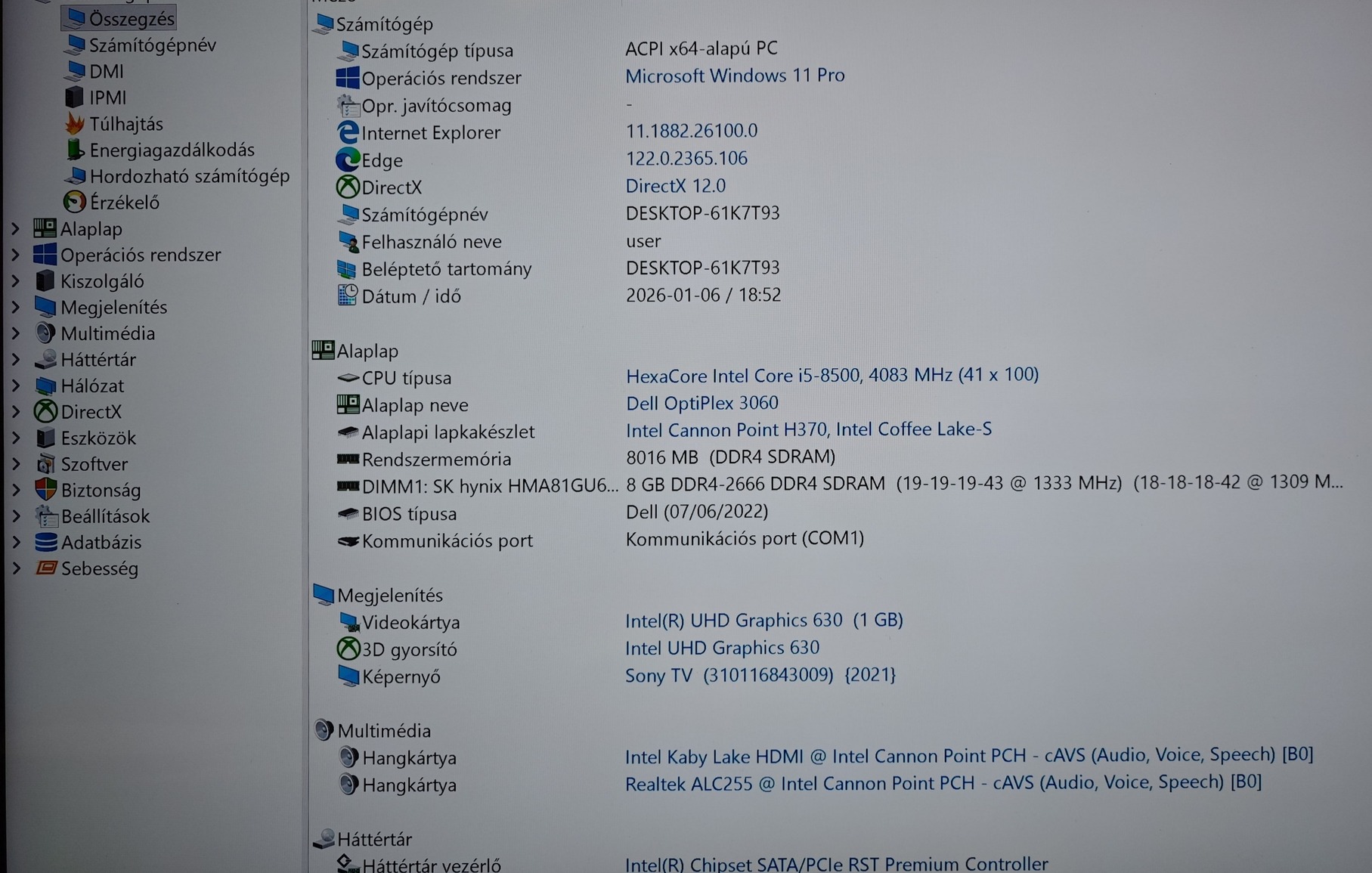The width and height of the screenshot is (1372, 873).
Task: Open the Microsoft Windows 11 Pro link
Action: [735, 76]
